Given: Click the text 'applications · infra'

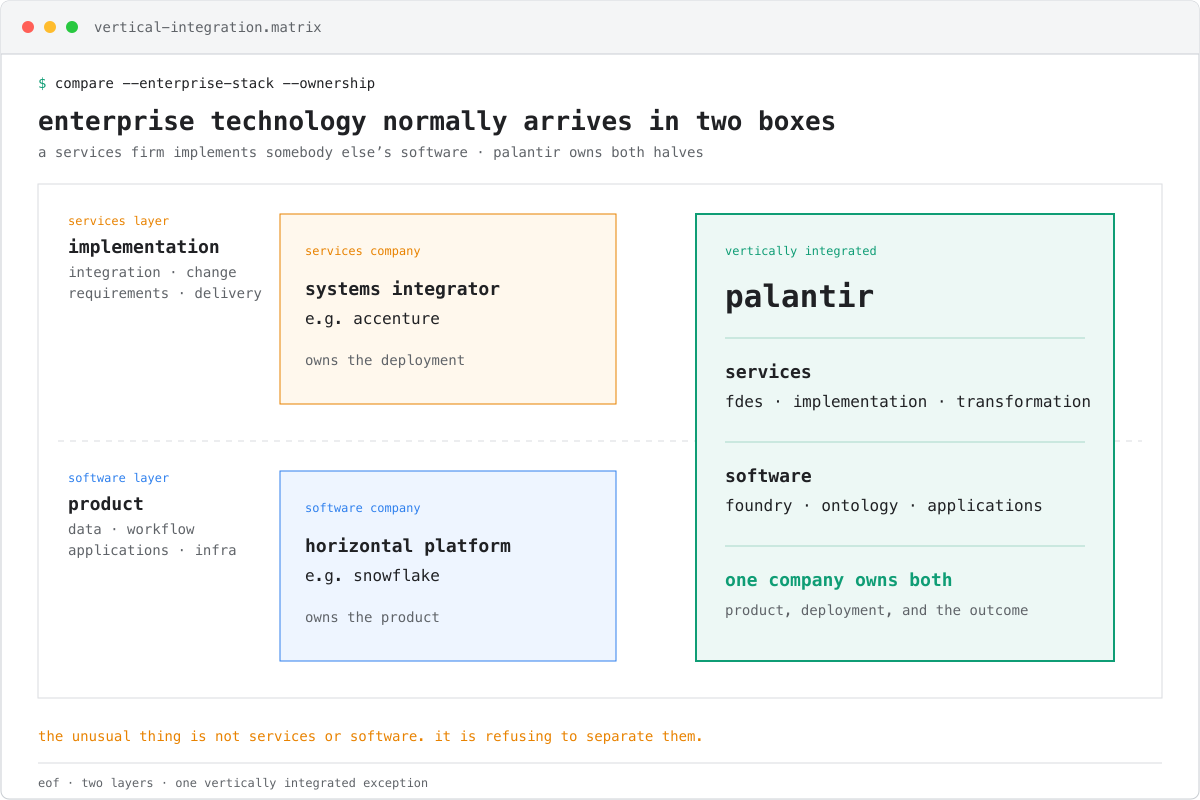Looking at the screenshot, I should (x=152, y=550).
